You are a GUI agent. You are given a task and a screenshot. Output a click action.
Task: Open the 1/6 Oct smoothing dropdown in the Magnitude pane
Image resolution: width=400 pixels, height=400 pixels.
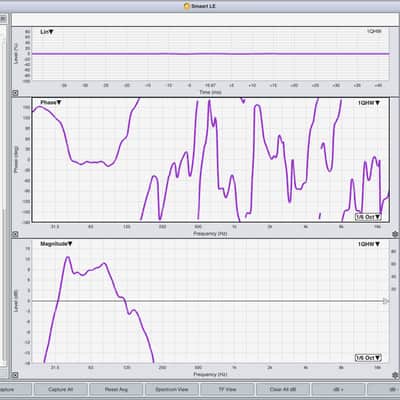[x=368, y=358]
